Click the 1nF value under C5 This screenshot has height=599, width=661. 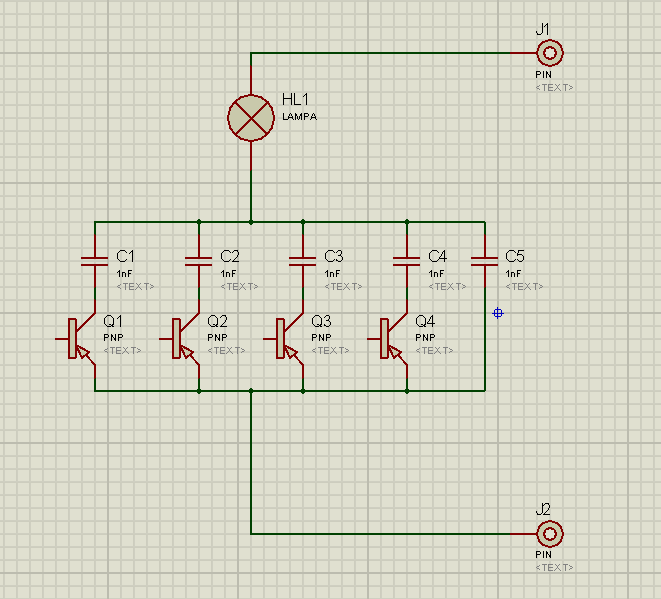point(513,273)
